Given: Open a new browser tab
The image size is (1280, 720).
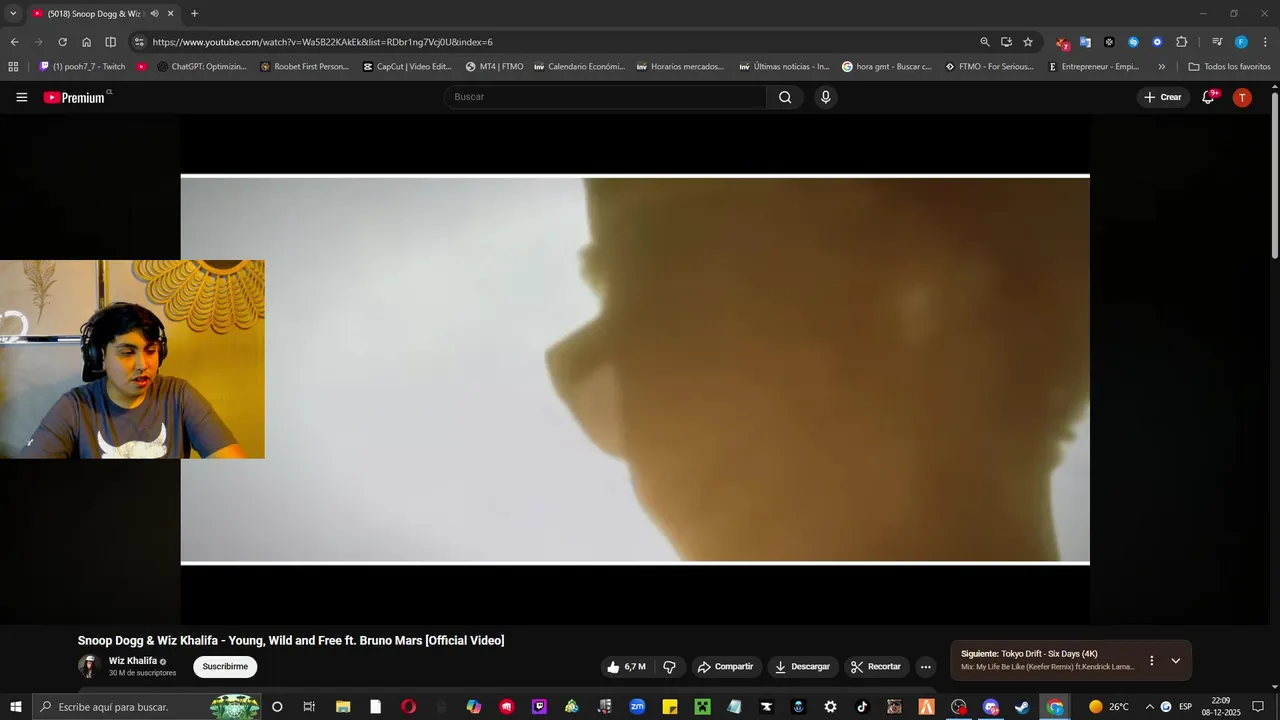Looking at the screenshot, I should click(194, 14).
